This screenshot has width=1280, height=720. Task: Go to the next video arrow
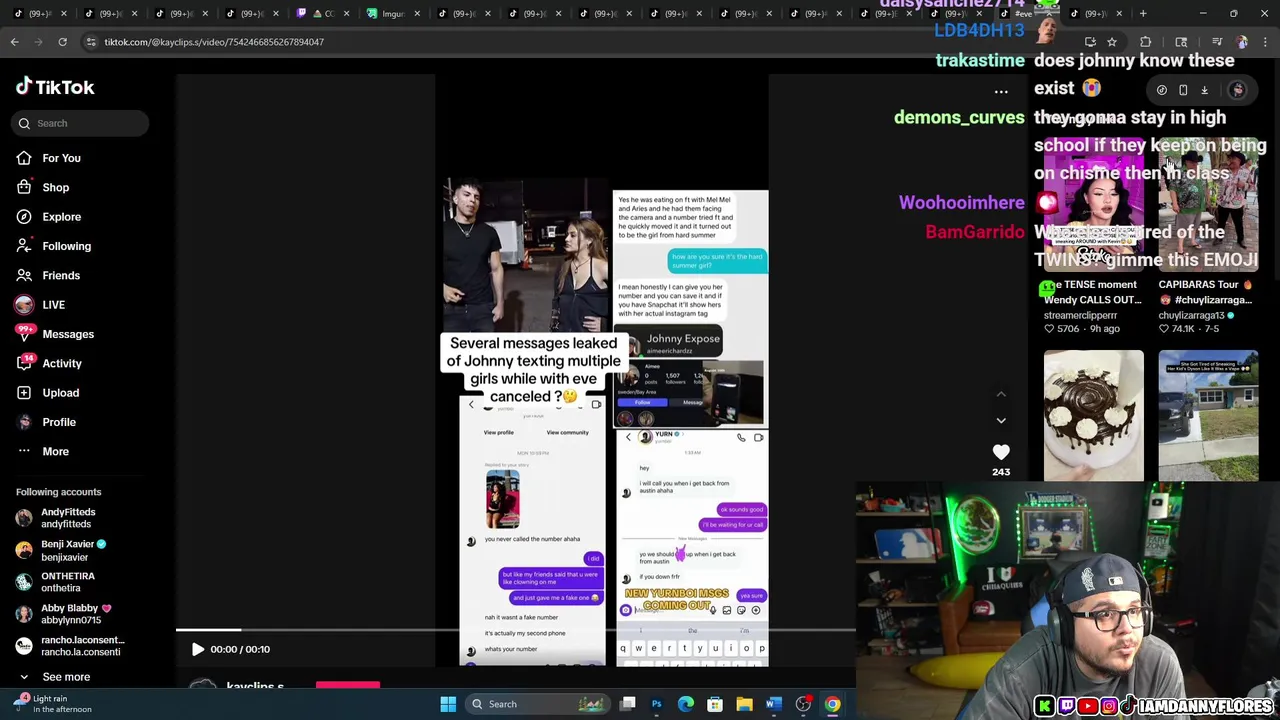[x=1001, y=420]
